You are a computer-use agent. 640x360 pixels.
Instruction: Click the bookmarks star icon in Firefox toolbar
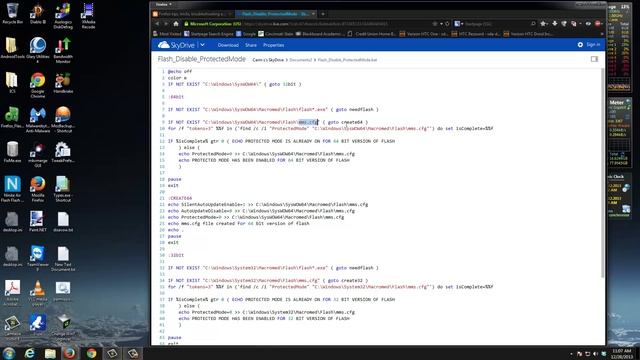click(x=544, y=24)
